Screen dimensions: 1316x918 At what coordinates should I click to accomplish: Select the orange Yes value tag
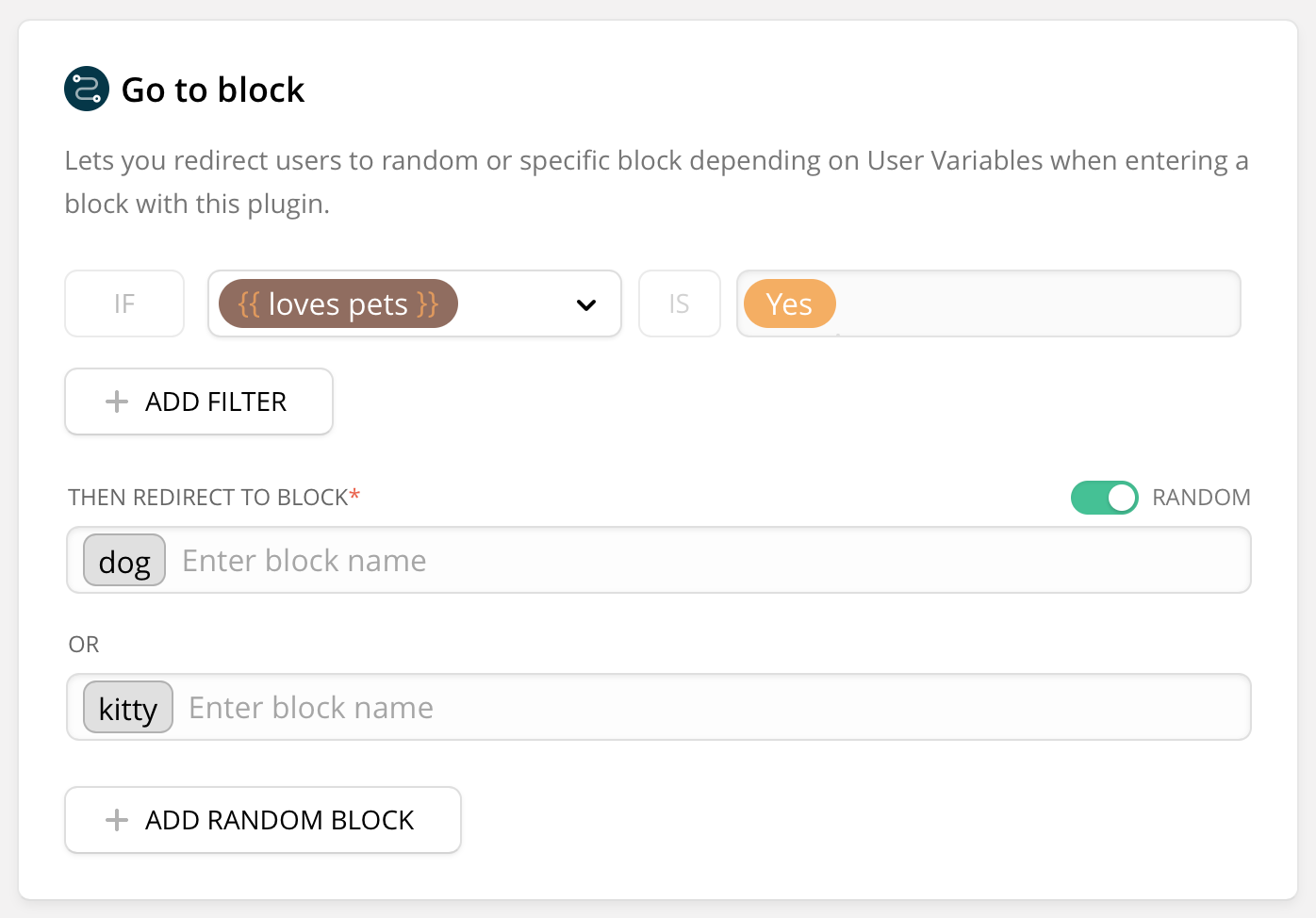(789, 304)
